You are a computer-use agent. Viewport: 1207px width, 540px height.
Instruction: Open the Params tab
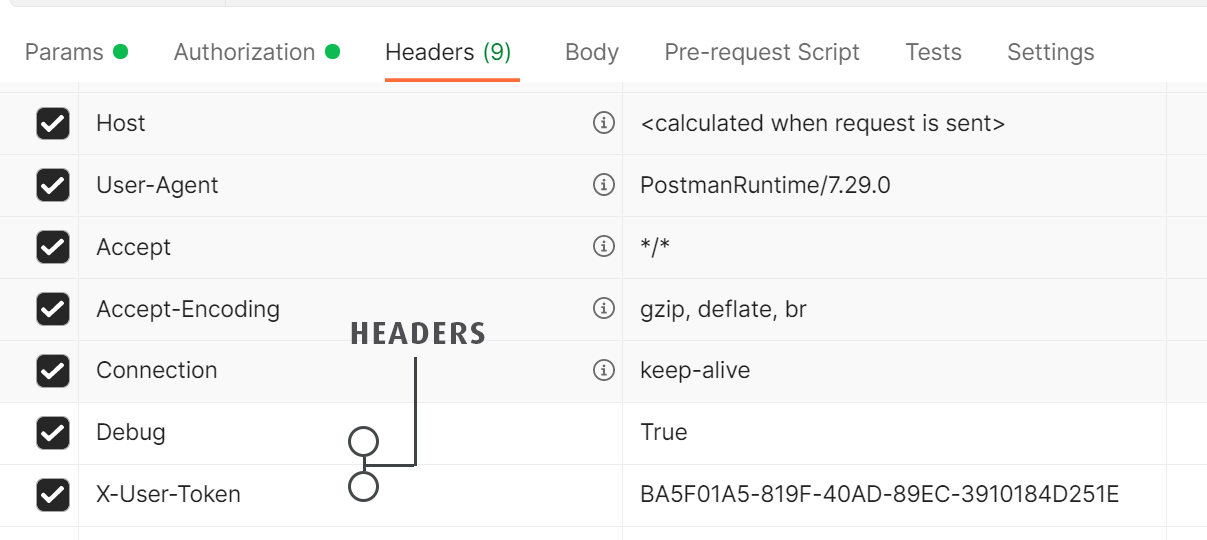pyautogui.click(x=64, y=52)
